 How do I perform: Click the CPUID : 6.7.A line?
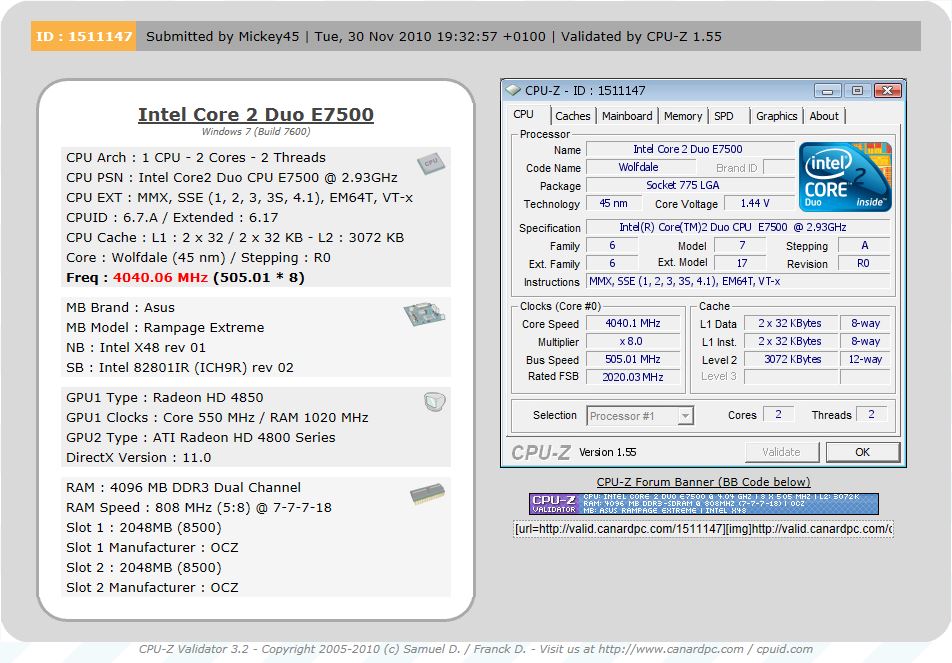[x=172, y=217]
